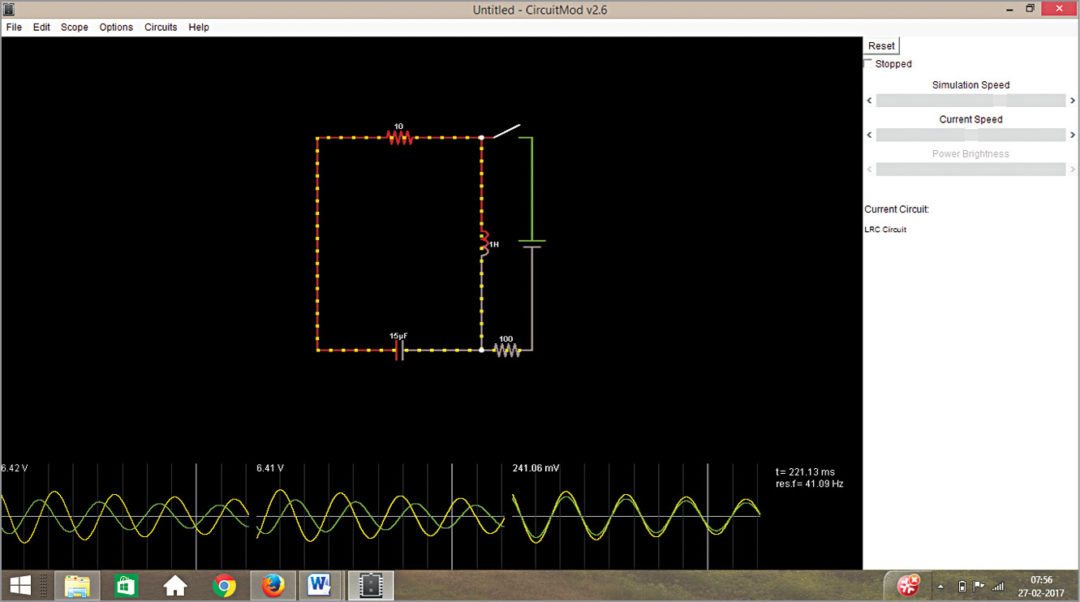Click the CircuitMod icon in the taskbar
The width and height of the screenshot is (1080, 602).
[x=370, y=585]
